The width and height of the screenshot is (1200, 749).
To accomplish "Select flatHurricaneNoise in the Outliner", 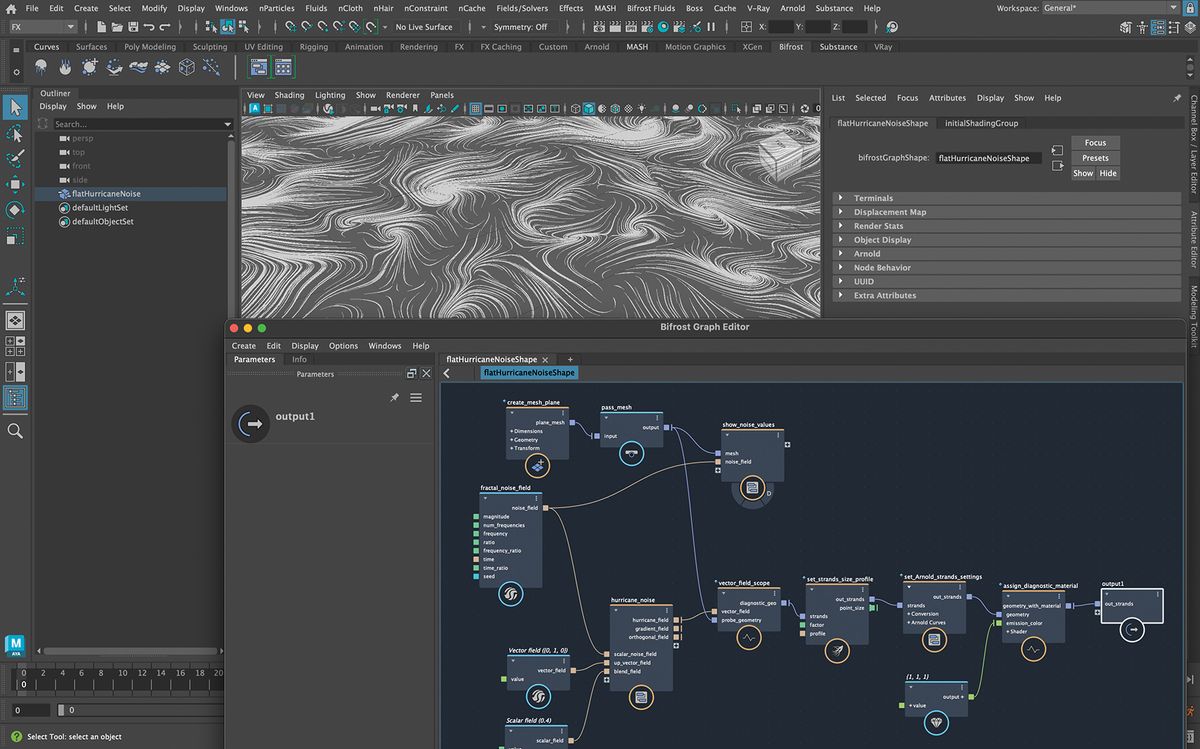I will point(104,193).
